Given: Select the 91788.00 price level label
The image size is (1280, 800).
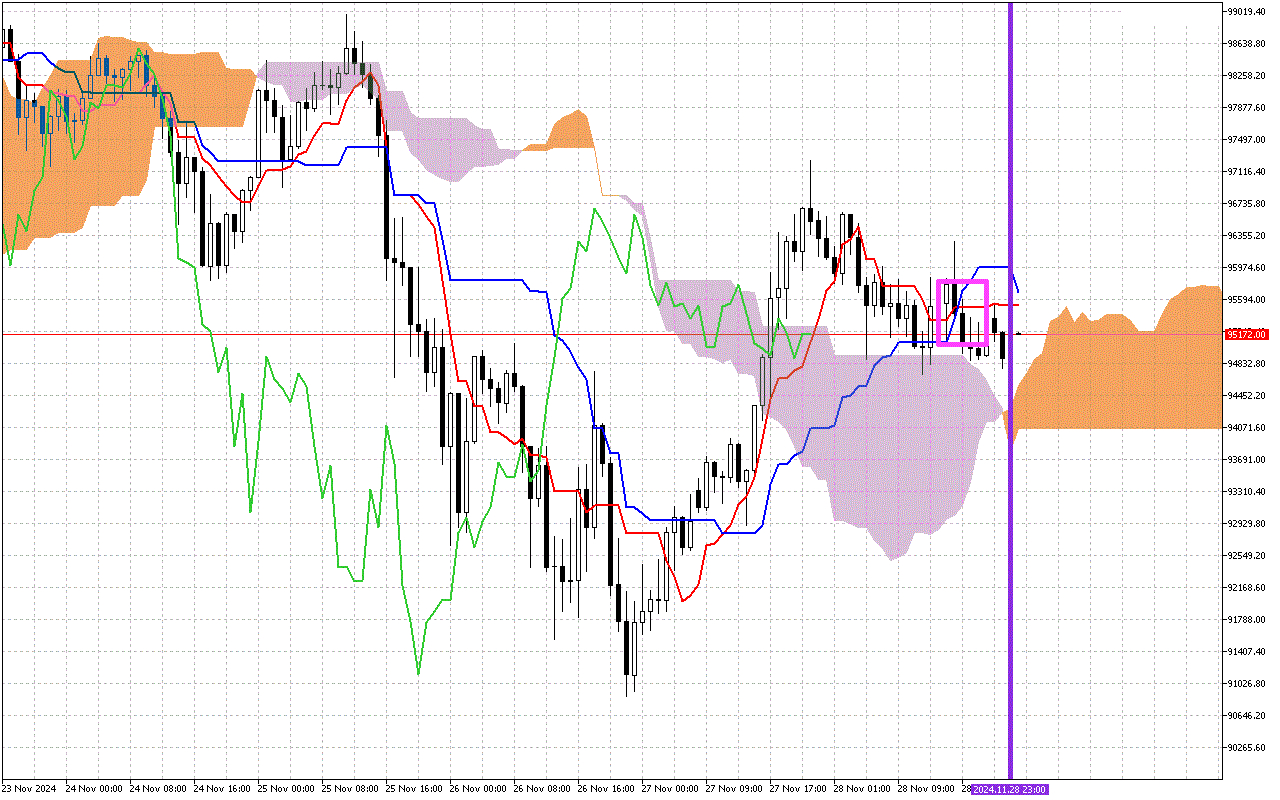Looking at the screenshot, I should click(1248, 620).
